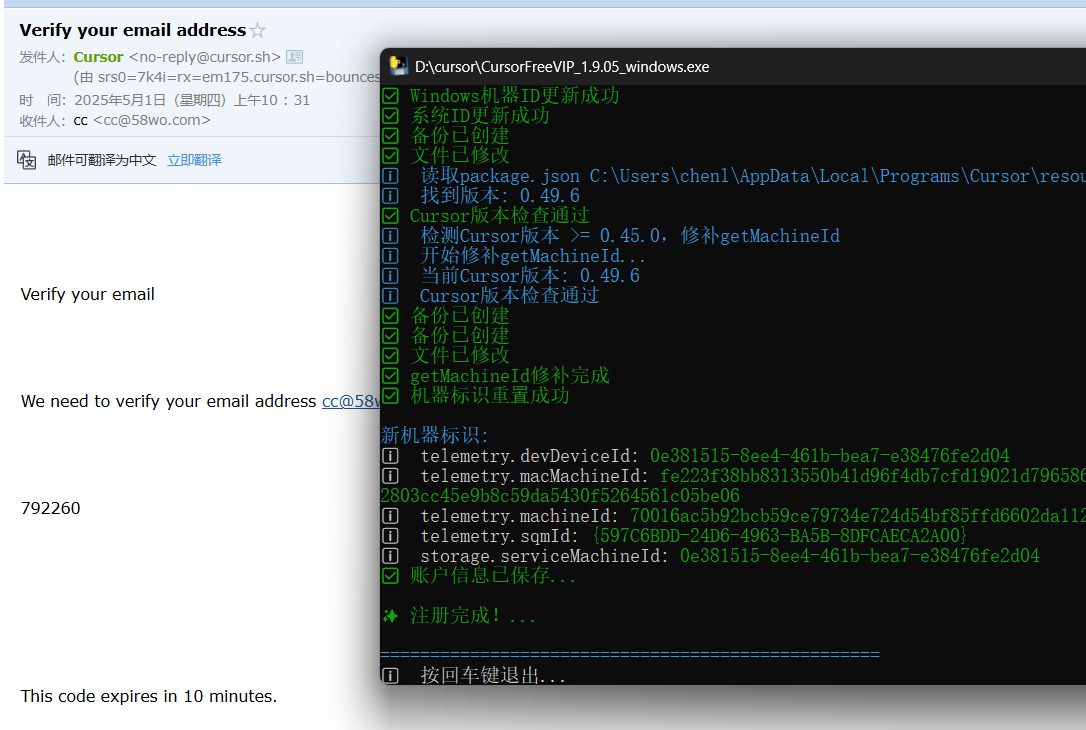This screenshot has height=730, width=1086.
Task: Click the translate icon beside 邮件可翻译为中文
Action: coord(27,160)
